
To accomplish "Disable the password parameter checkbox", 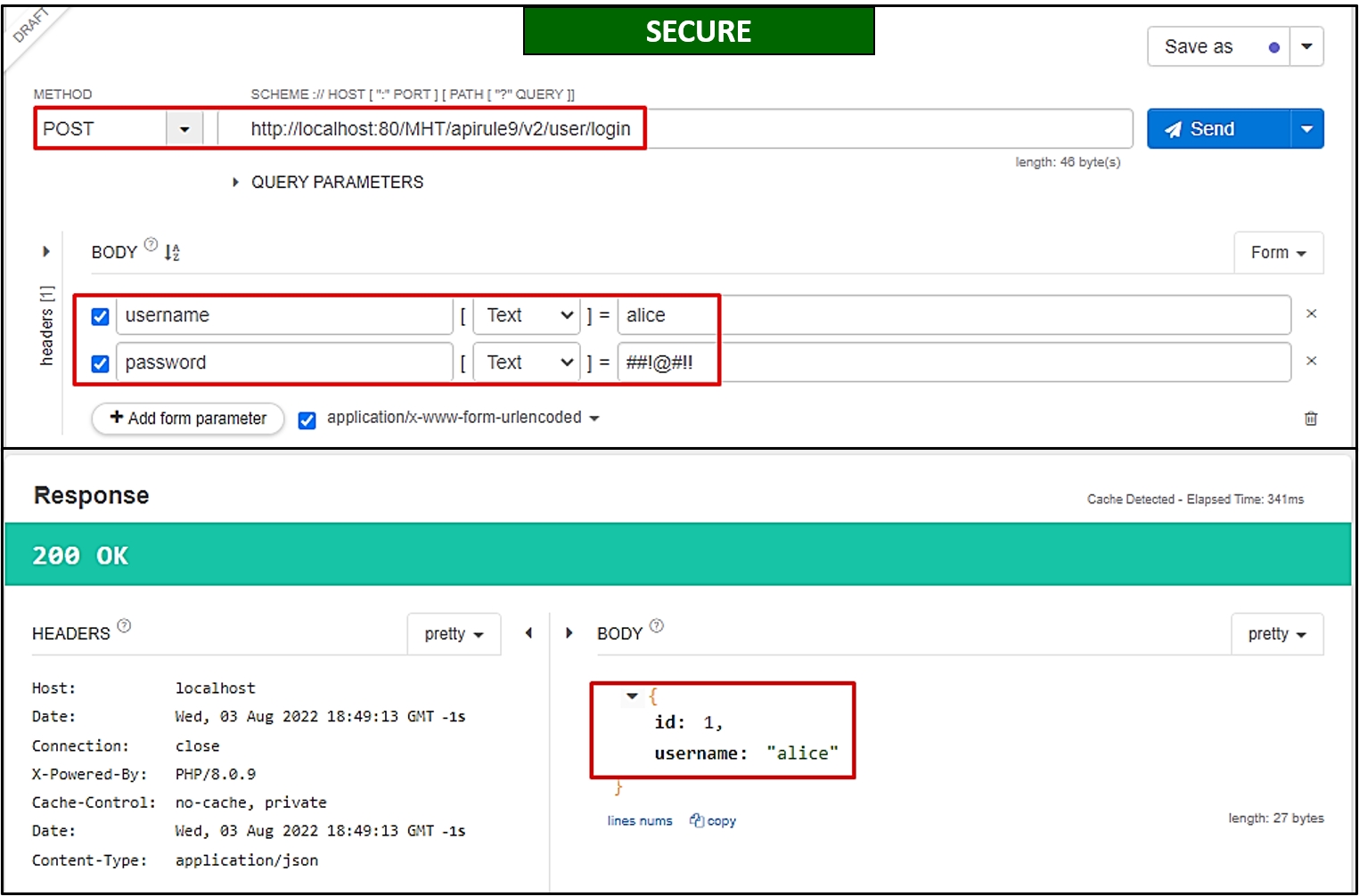I will click(x=101, y=363).
